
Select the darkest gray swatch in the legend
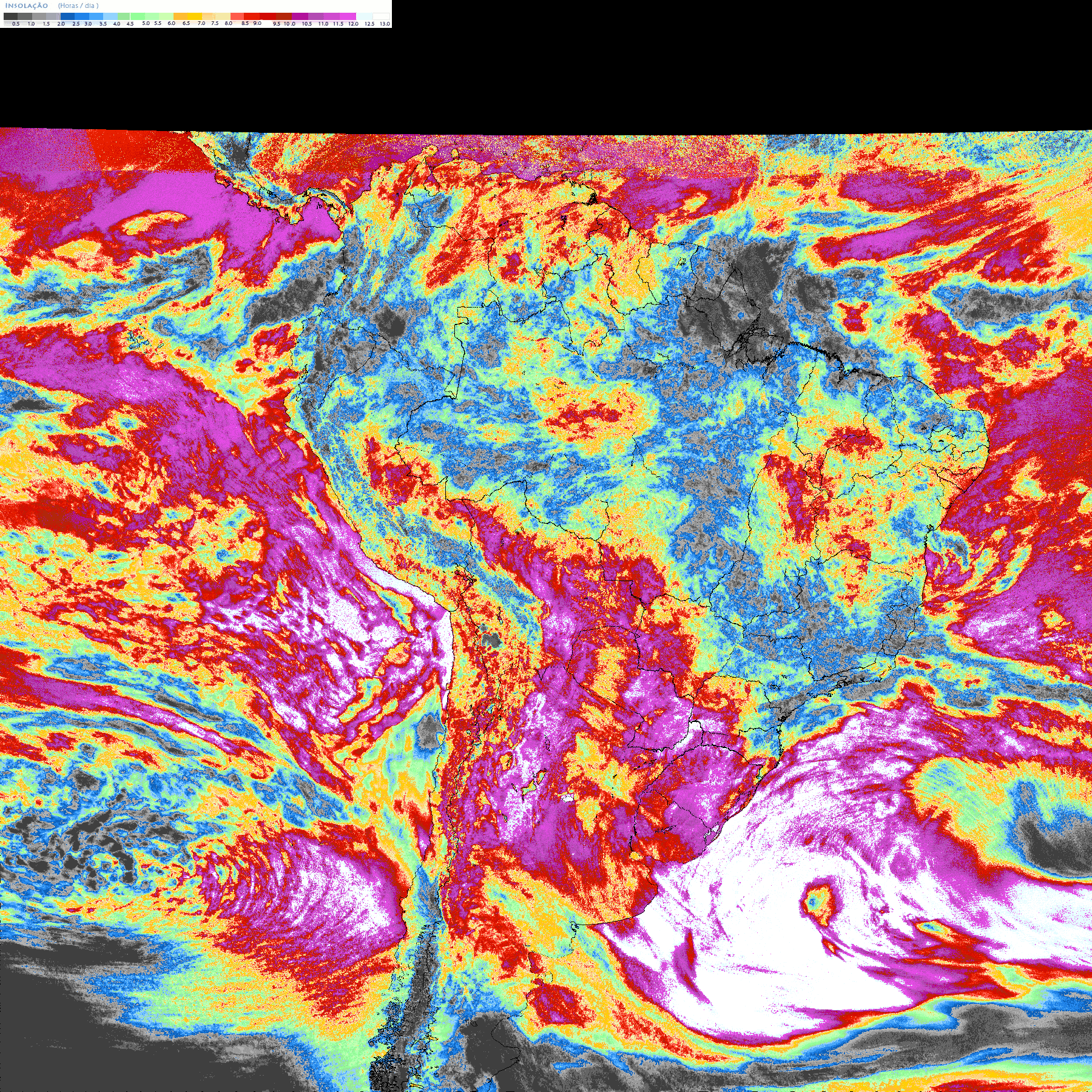point(10,16)
